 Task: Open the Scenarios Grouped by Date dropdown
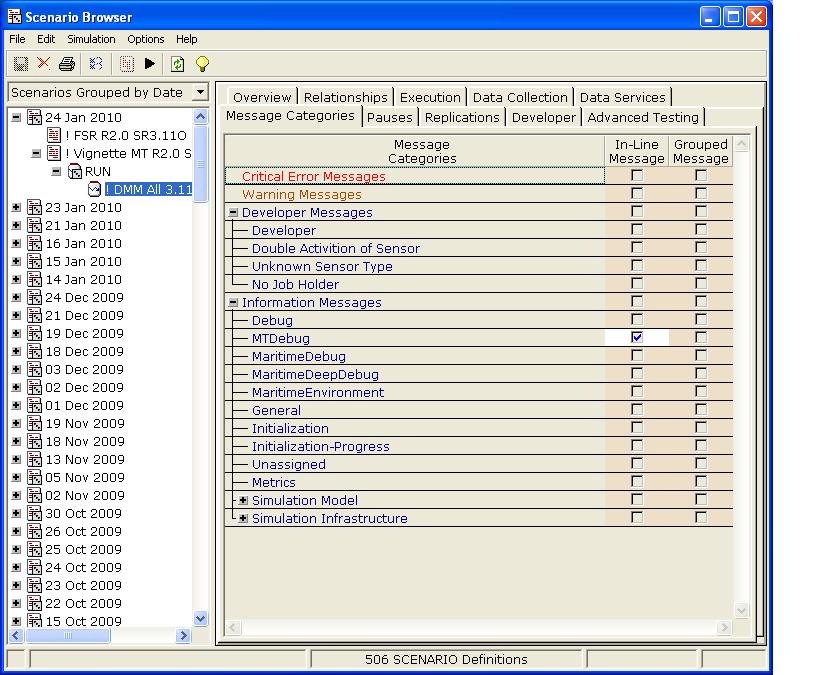click(x=200, y=92)
